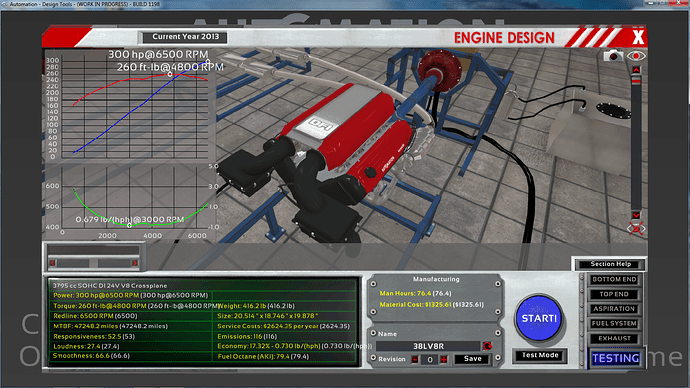This screenshot has height=388, width=690.
Task: Click the up arrow on zoom bar
Action: coord(636,70)
